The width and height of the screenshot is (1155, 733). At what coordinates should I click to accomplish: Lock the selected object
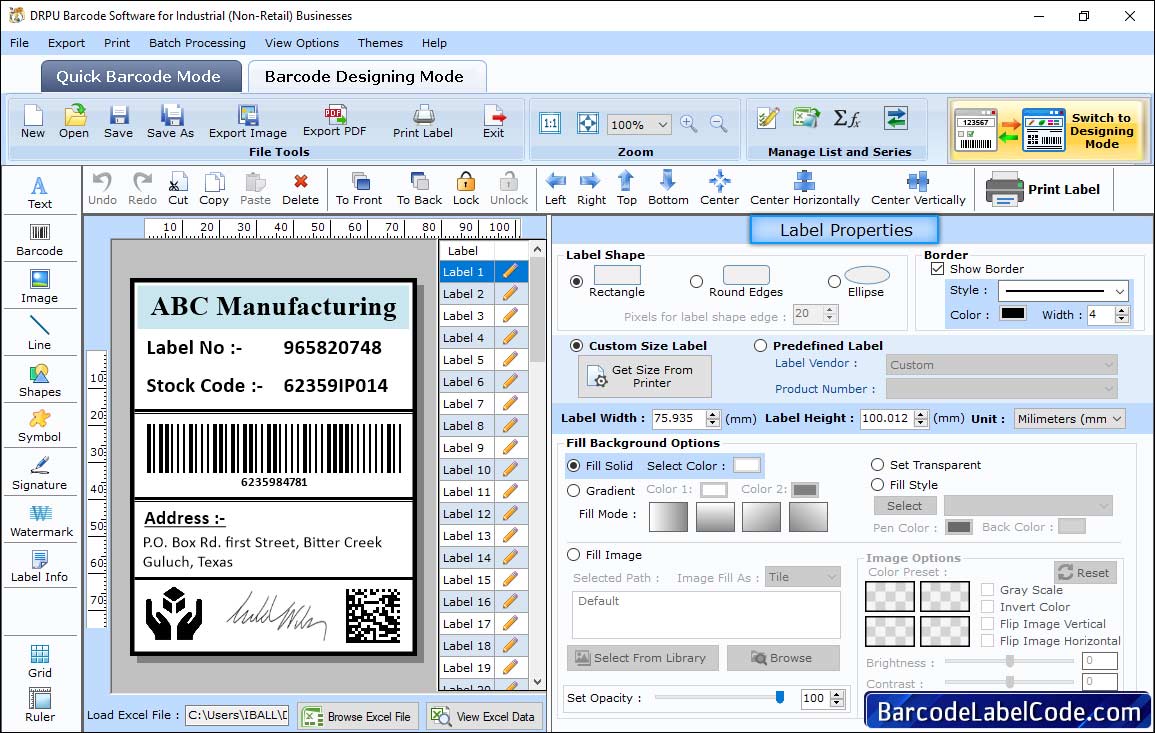tap(466, 189)
